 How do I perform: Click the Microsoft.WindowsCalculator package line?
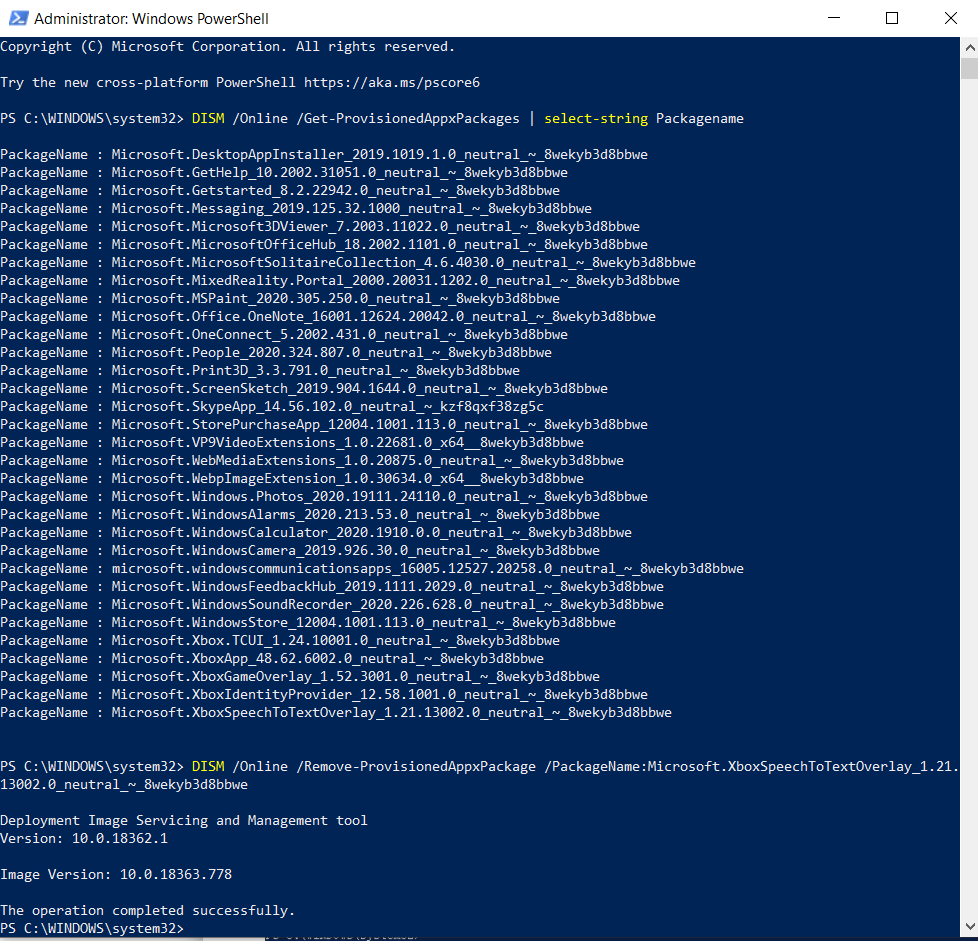pyautogui.click(x=316, y=532)
